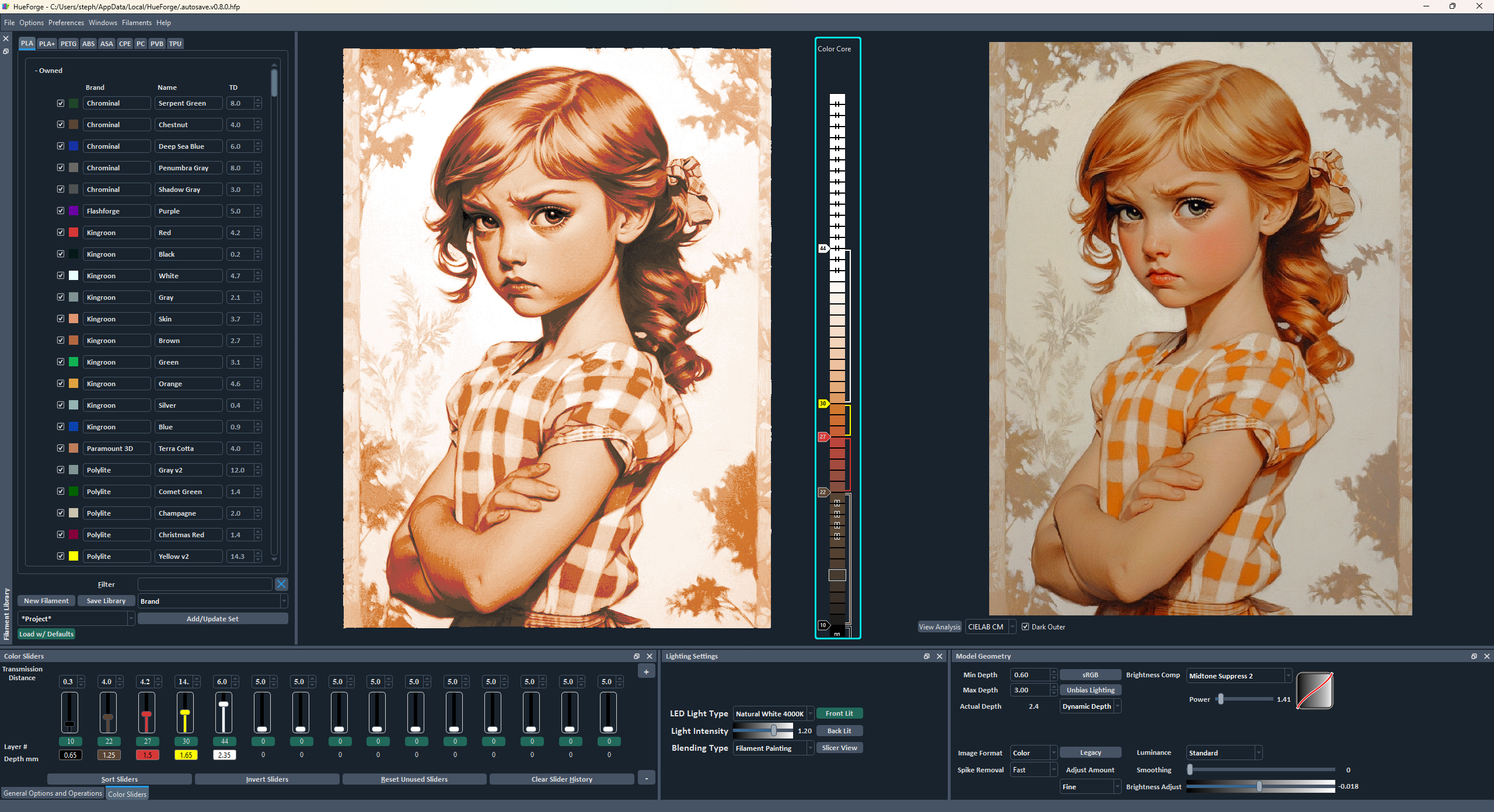1494x812 pixels.
Task: Click the Serpent Green color swatch
Action: [74, 103]
